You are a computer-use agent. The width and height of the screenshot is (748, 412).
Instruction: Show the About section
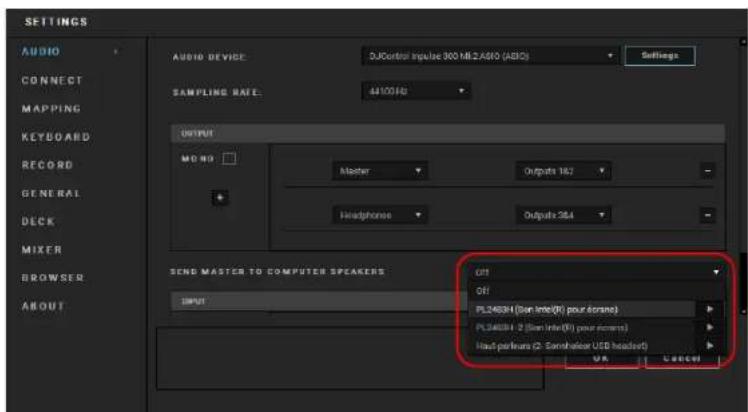[43, 306]
